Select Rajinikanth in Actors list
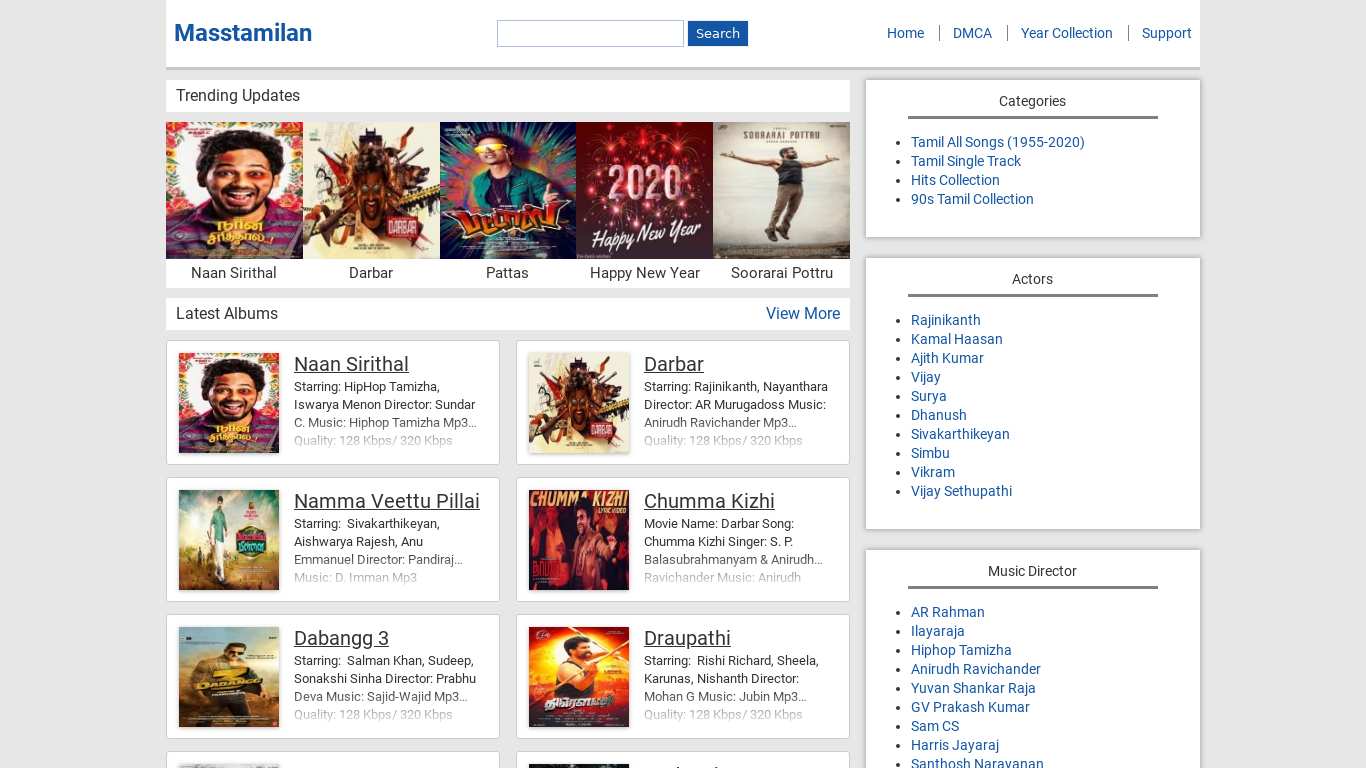The height and width of the screenshot is (768, 1366). point(945,320)
